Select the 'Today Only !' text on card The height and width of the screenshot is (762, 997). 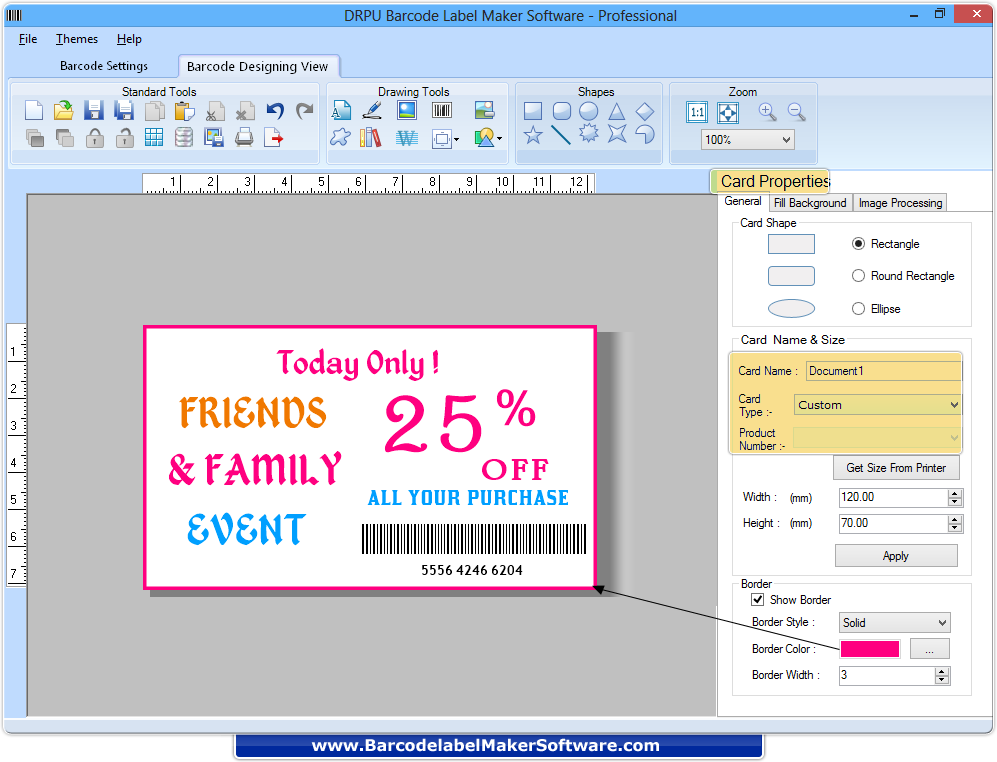tap(358, 363)
